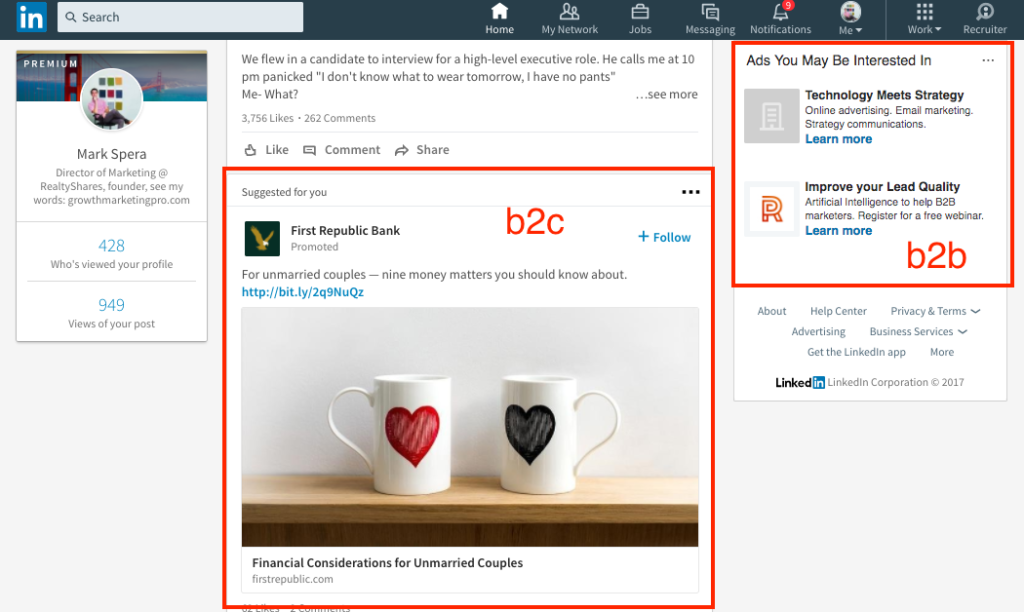Click Technology Meets Strategy ad thumbnail
The width and height of the screenshot is (1024, 612).
point(771,116)
